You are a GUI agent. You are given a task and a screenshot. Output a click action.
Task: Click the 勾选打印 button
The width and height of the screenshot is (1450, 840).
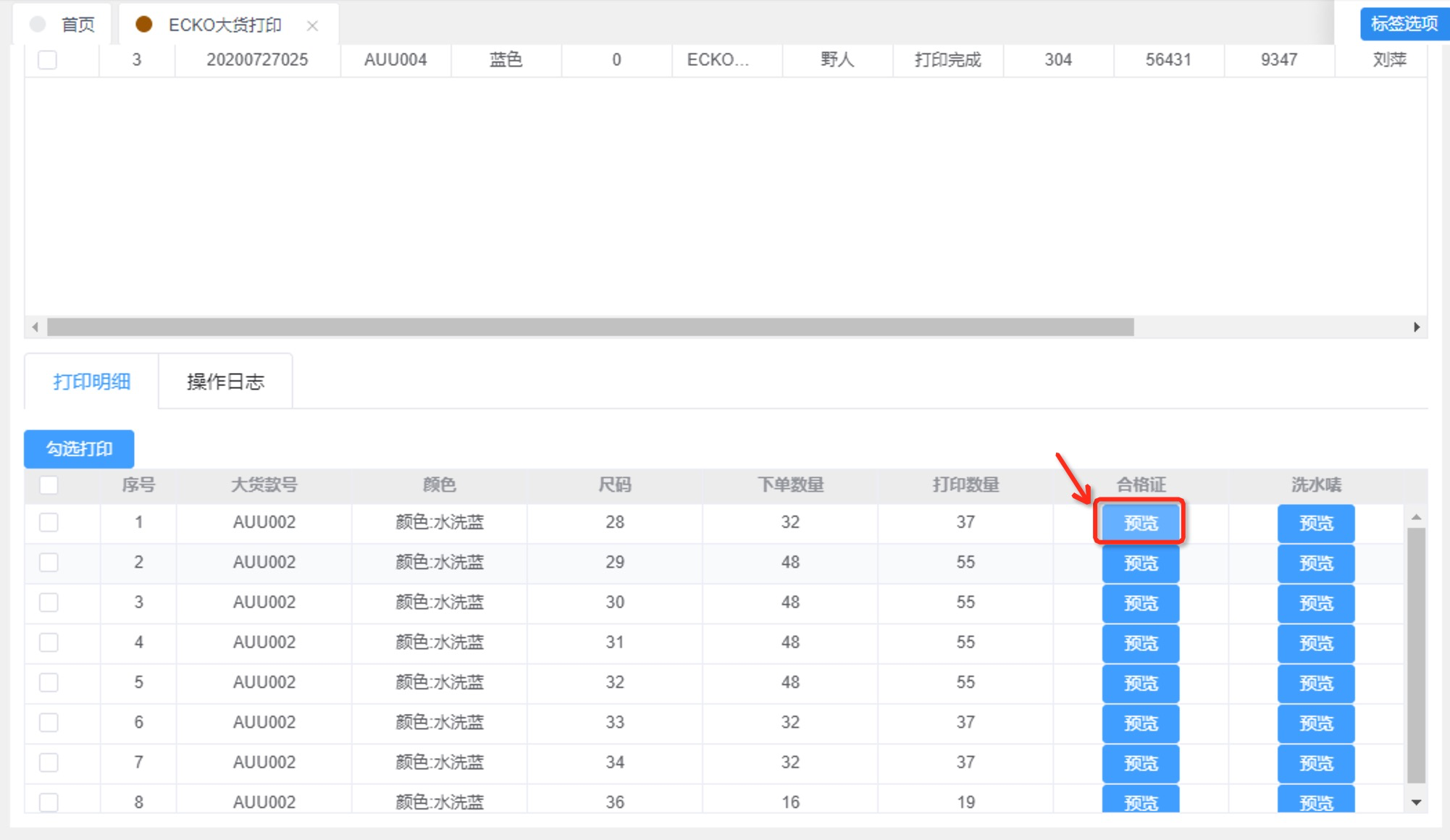pos(79,449)
